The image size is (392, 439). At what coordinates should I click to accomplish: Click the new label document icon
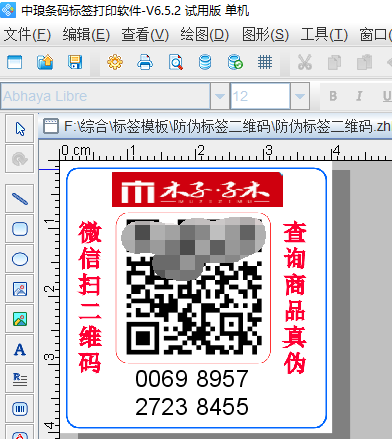(x=14, y=62)
